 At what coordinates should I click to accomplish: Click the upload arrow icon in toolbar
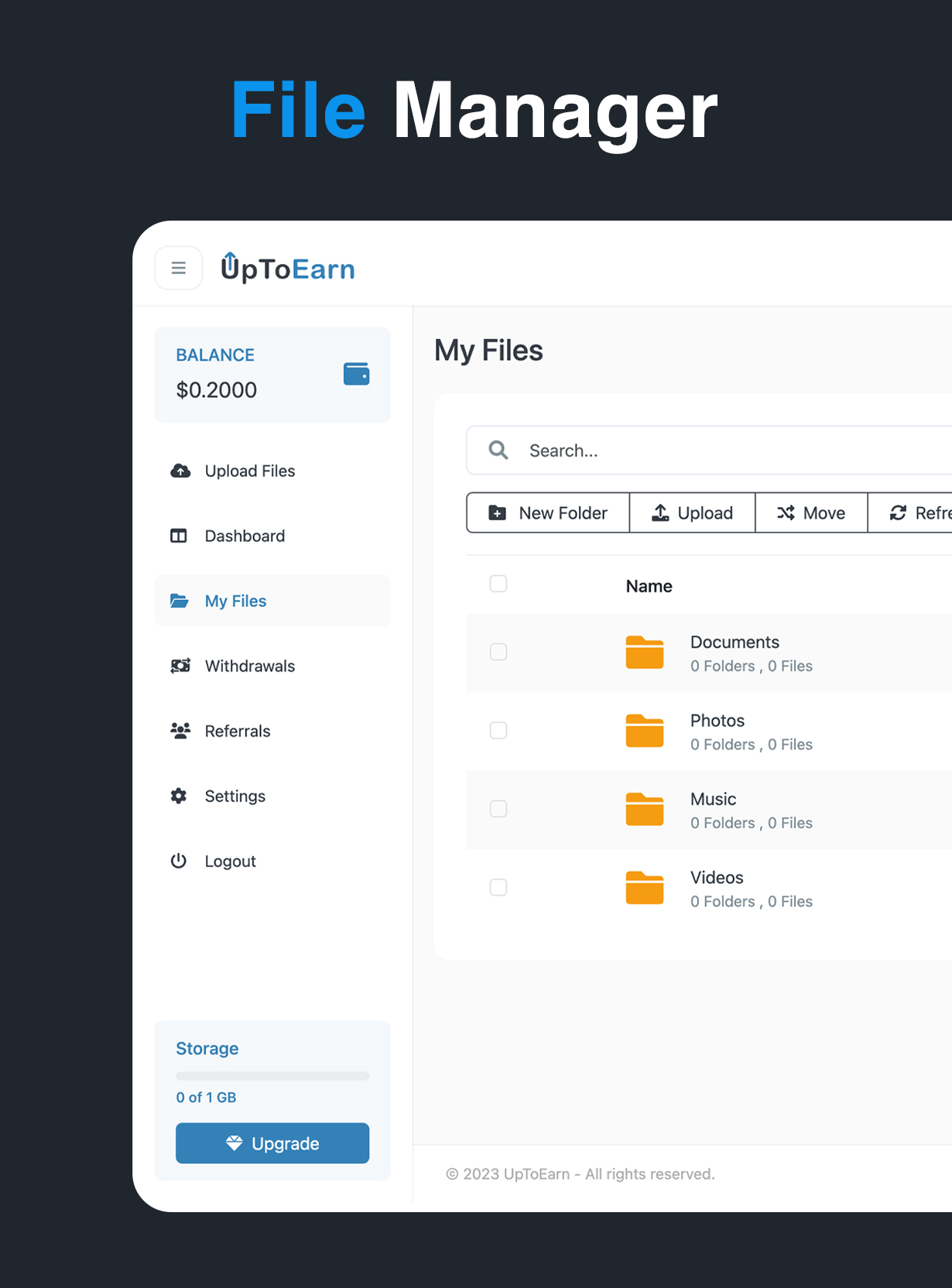coord(660,512)
